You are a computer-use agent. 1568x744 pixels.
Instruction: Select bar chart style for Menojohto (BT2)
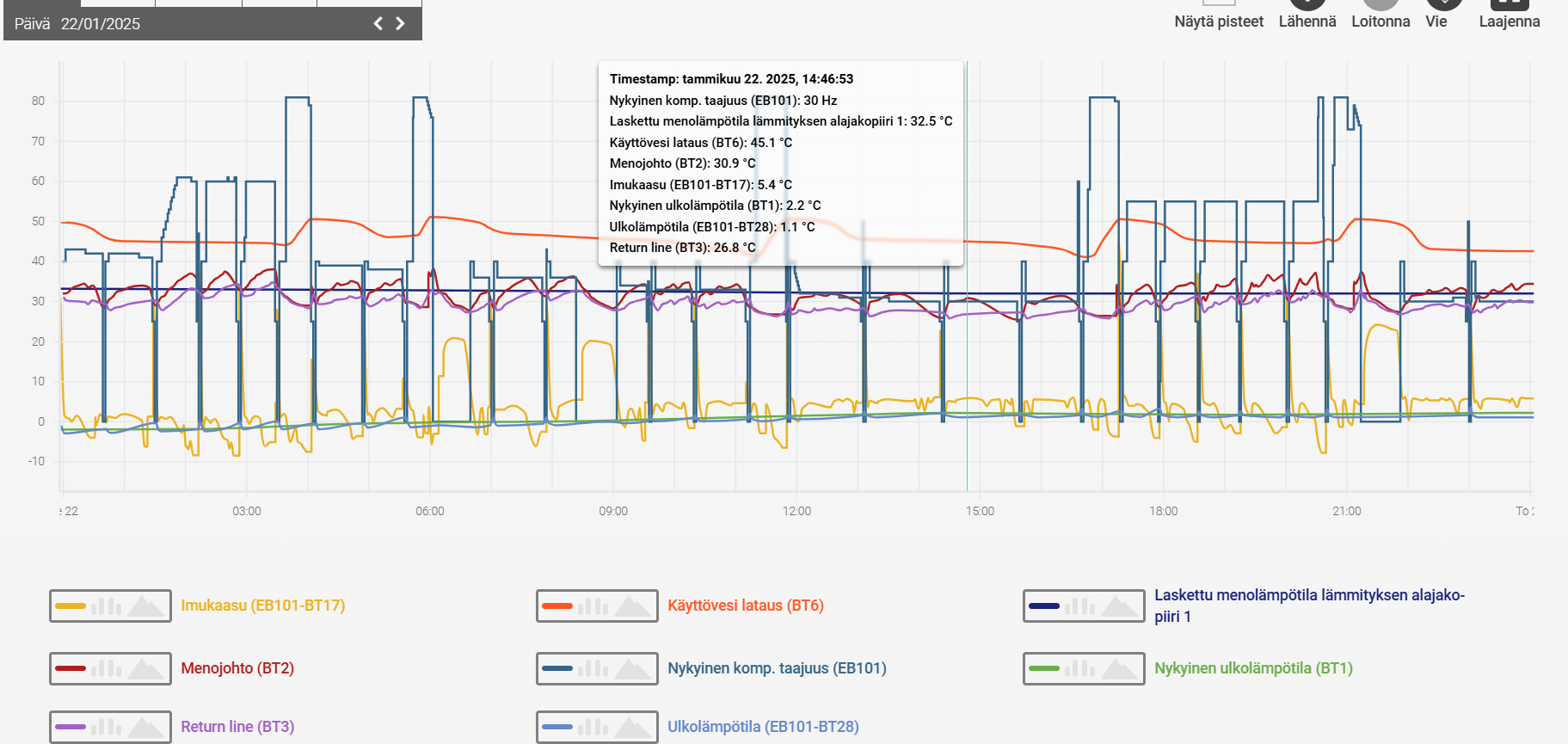pos(107,668)
